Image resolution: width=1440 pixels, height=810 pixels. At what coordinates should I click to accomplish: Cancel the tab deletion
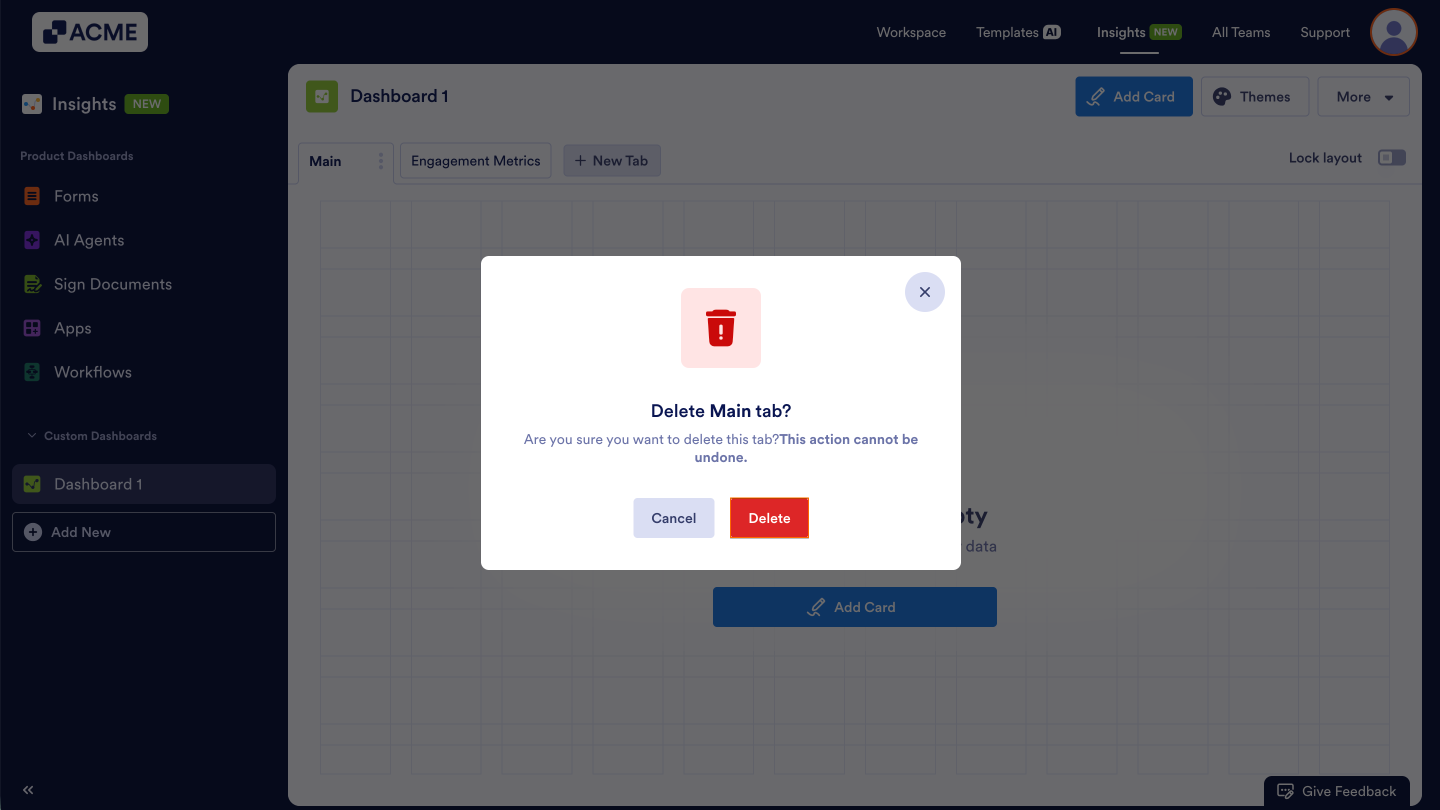click(673, 518)
